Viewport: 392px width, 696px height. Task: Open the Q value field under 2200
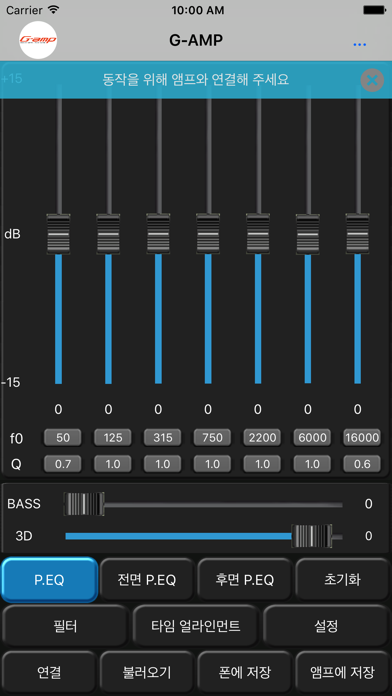pos(262,464)
